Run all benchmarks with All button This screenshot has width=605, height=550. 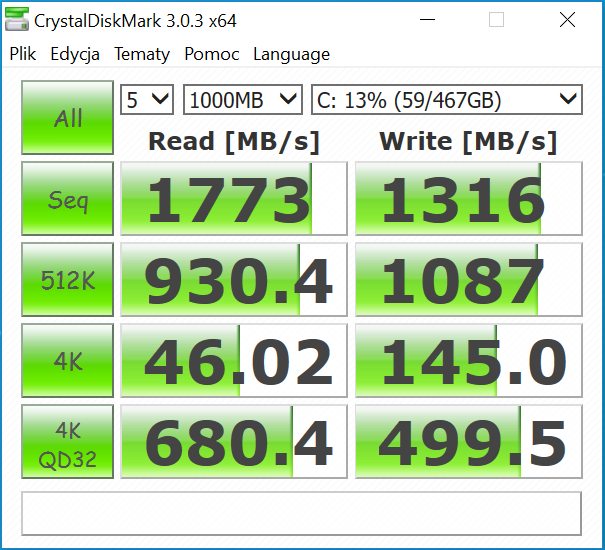click(x=68, y=119)
